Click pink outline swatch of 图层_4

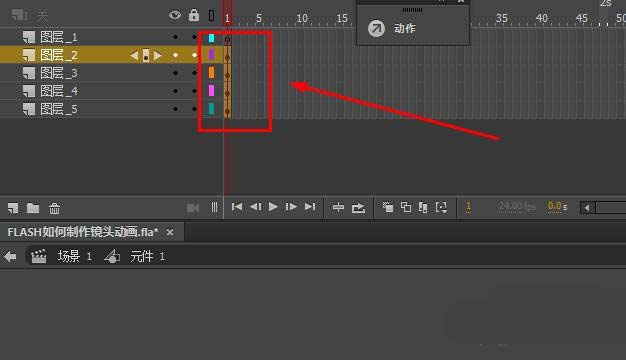click(212, 91)
